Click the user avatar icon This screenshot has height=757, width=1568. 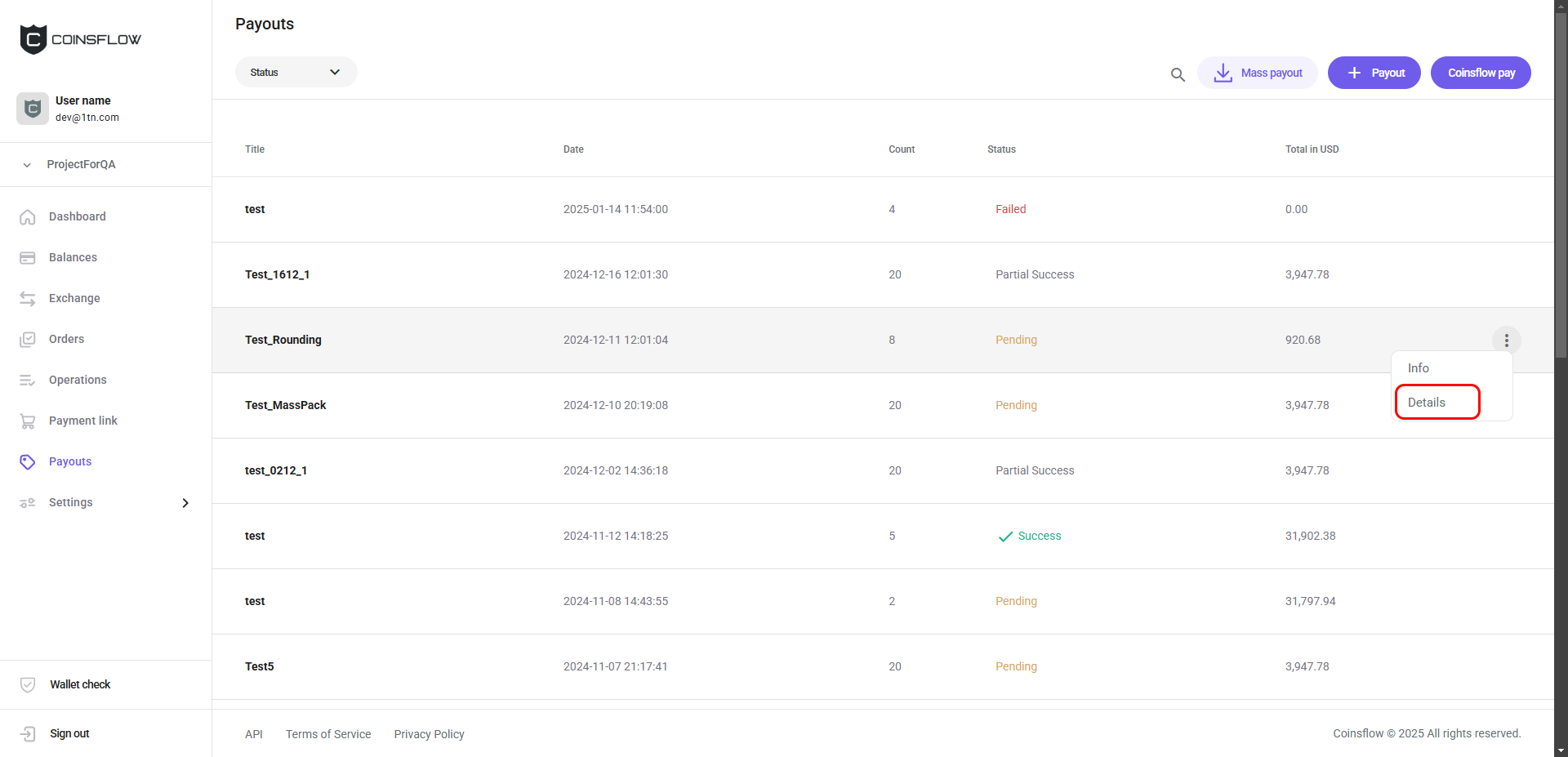[x=33, y=109]
